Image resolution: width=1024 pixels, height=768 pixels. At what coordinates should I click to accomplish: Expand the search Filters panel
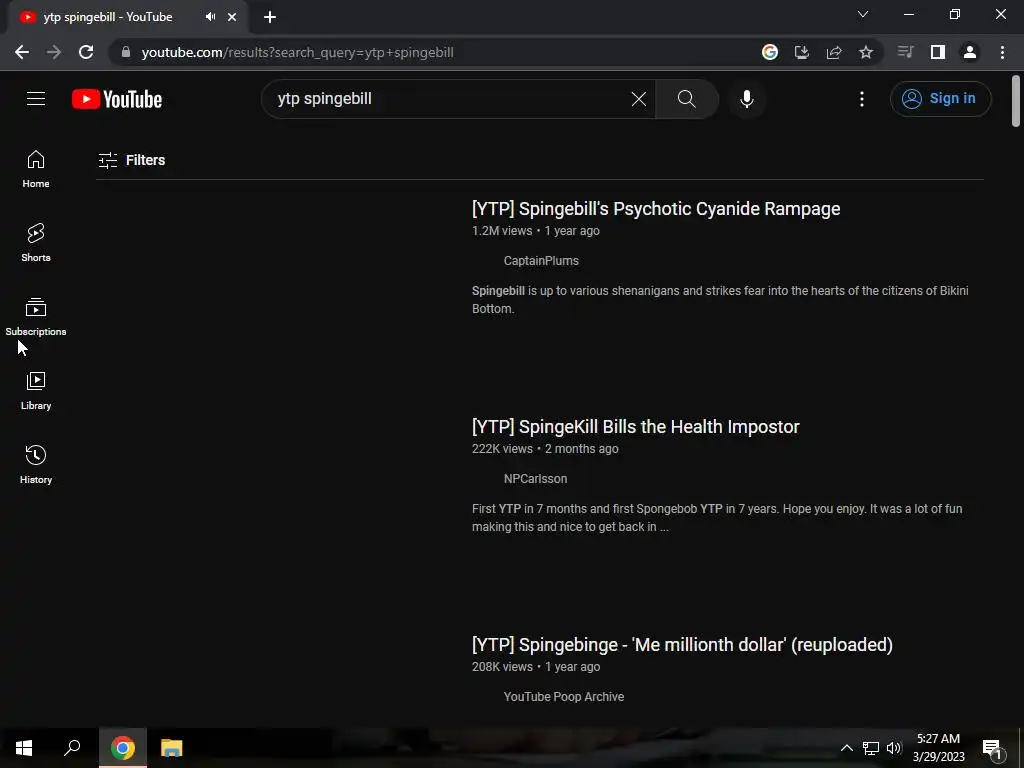point(131,160)
